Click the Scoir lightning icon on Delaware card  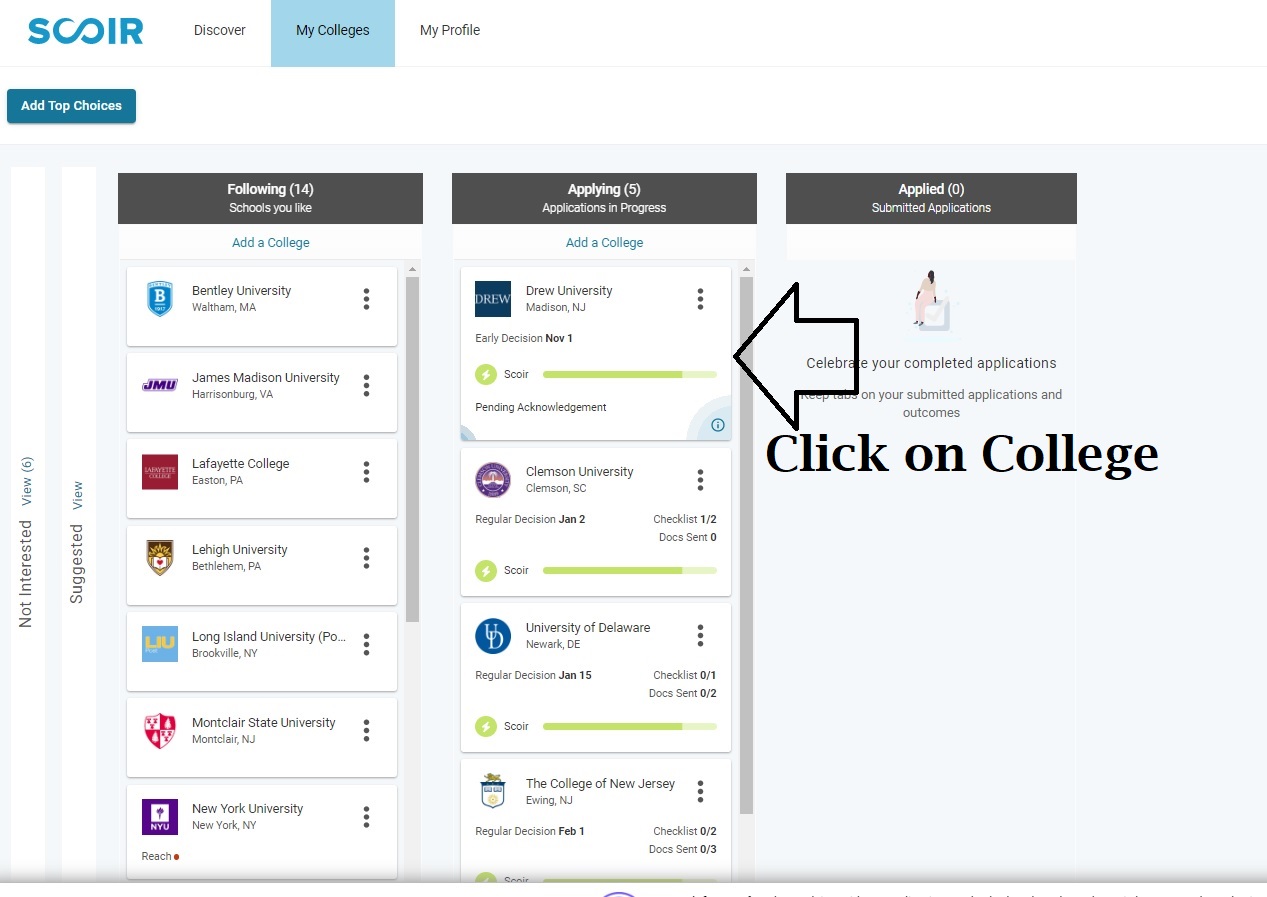coord(486,727)
